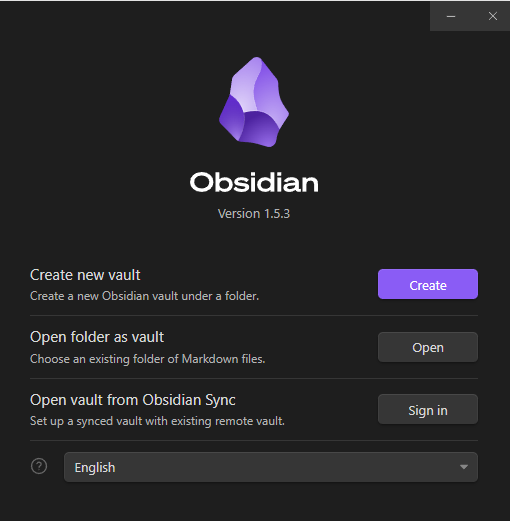Click the empty title bar area left of minimize
The width and height of the screenshot is (510, 521).
pyautogui.click(x=215, y=16)
